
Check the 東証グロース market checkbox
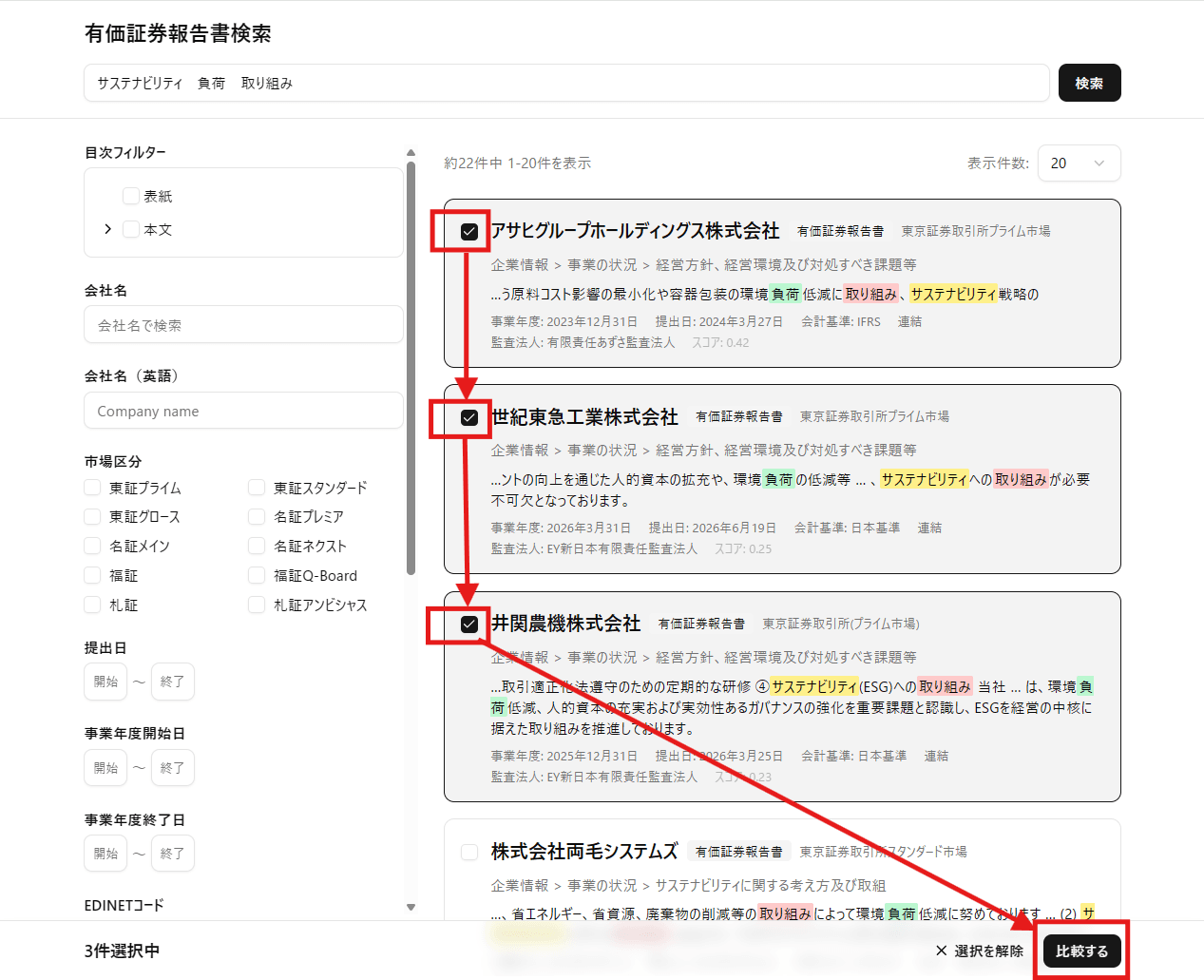pos(92,517)
